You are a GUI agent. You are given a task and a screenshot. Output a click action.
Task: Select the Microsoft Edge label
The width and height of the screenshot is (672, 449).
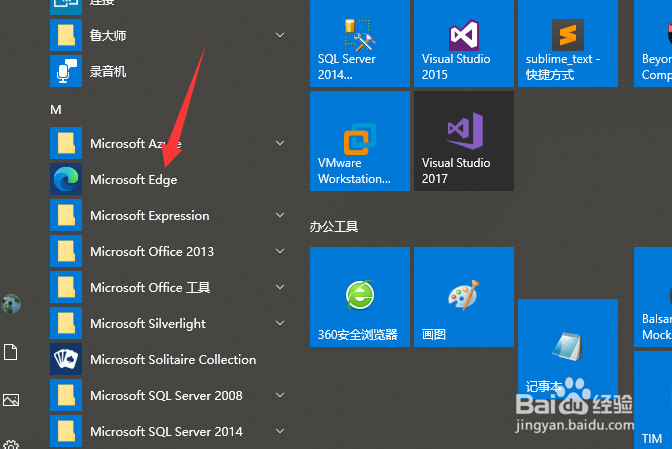134,180
